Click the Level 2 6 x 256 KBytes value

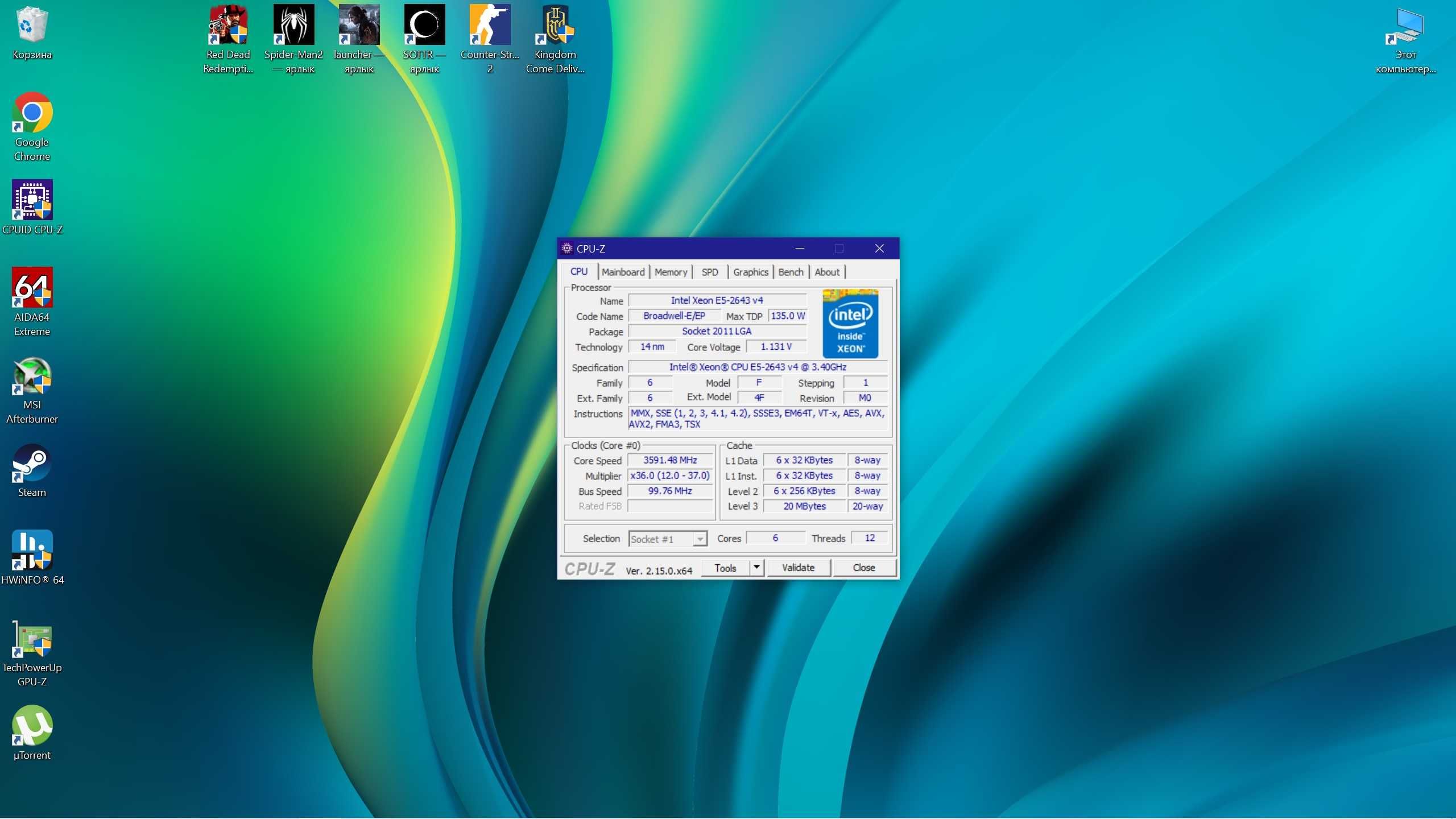tap(804, 491)
